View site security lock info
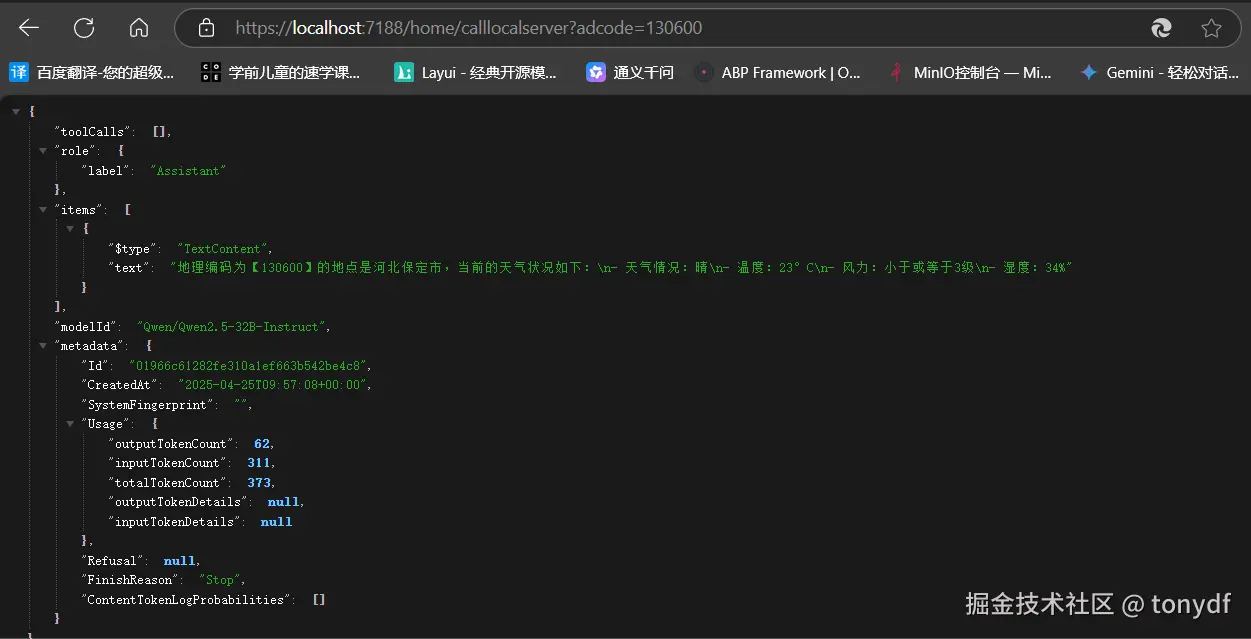The height and width of the screenshot is (639, 1251). tap(207, 28)
